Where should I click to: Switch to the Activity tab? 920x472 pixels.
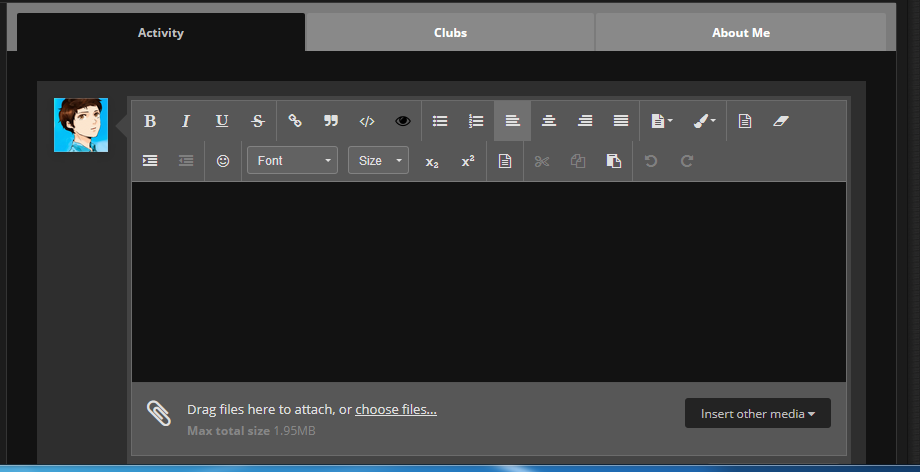point(161,32)
